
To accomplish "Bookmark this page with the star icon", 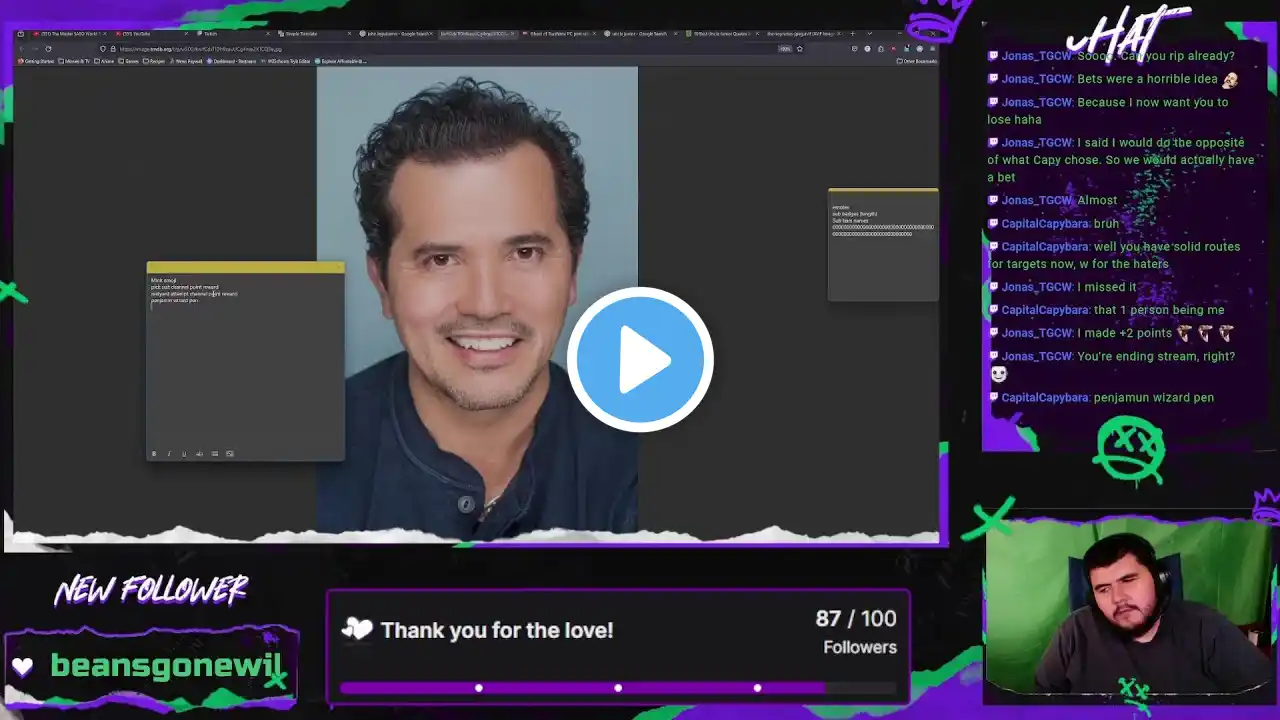I will [x=800, y=48].
